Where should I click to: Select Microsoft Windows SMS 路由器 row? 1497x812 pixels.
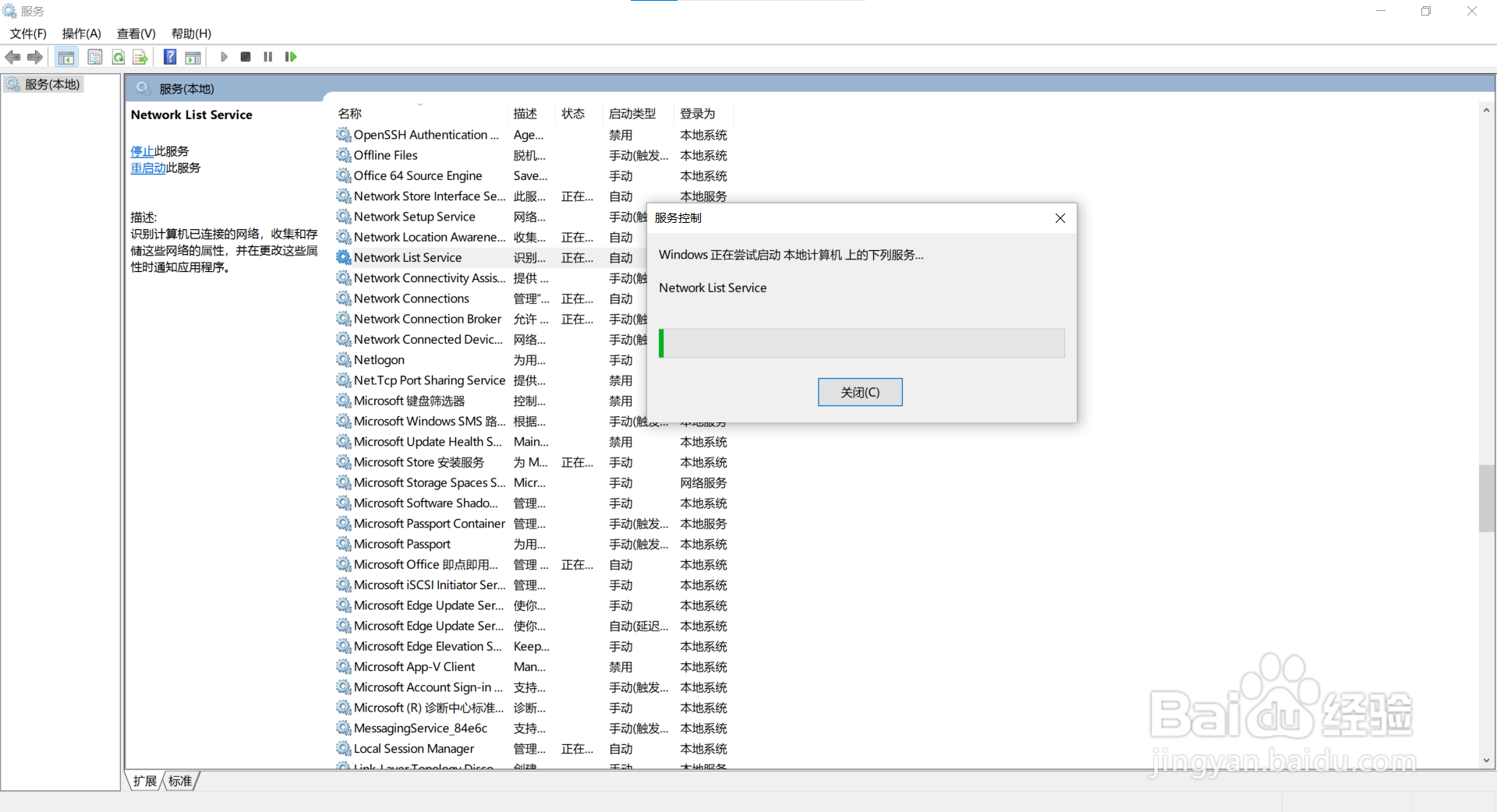point(491,422)
